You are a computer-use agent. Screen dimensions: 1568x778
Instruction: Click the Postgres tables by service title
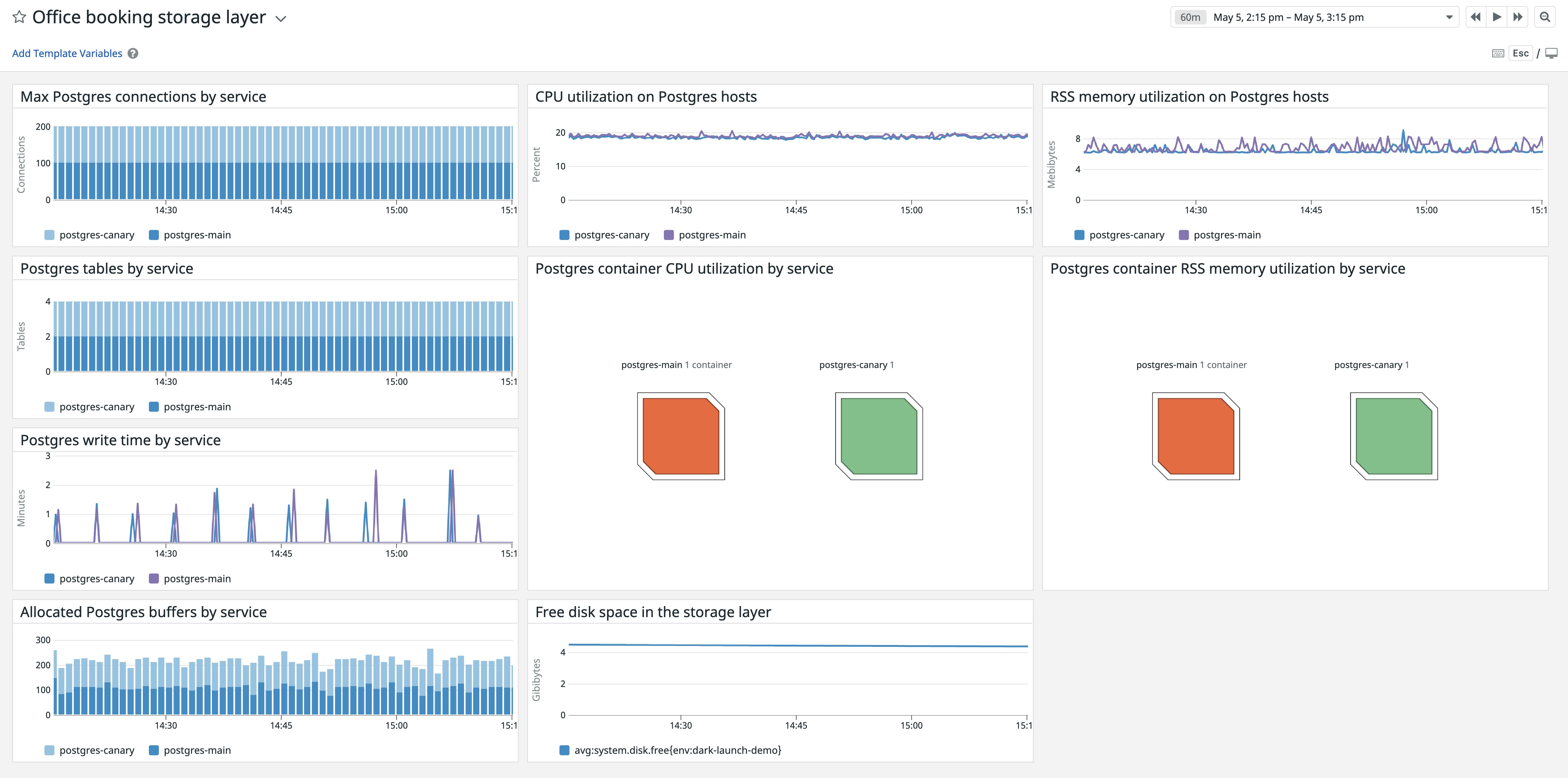107,269
